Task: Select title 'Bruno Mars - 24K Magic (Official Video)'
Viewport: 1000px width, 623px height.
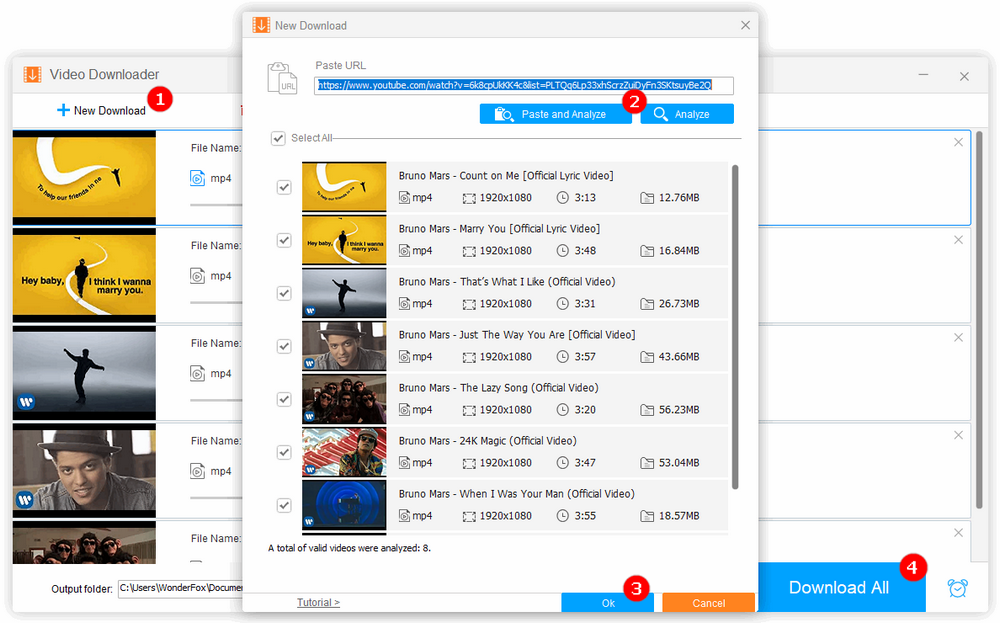Action: [487, 441]
